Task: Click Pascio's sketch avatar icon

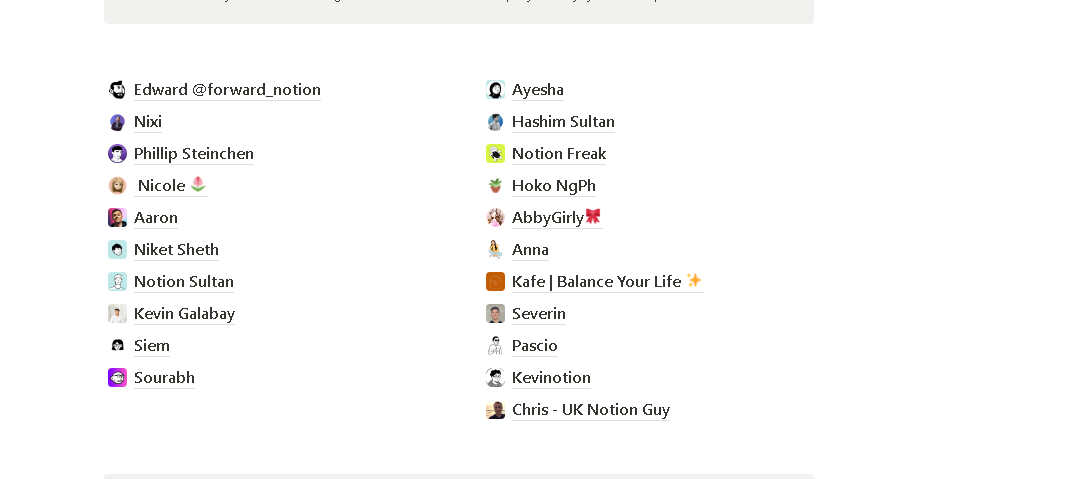Action: point(495,346)
